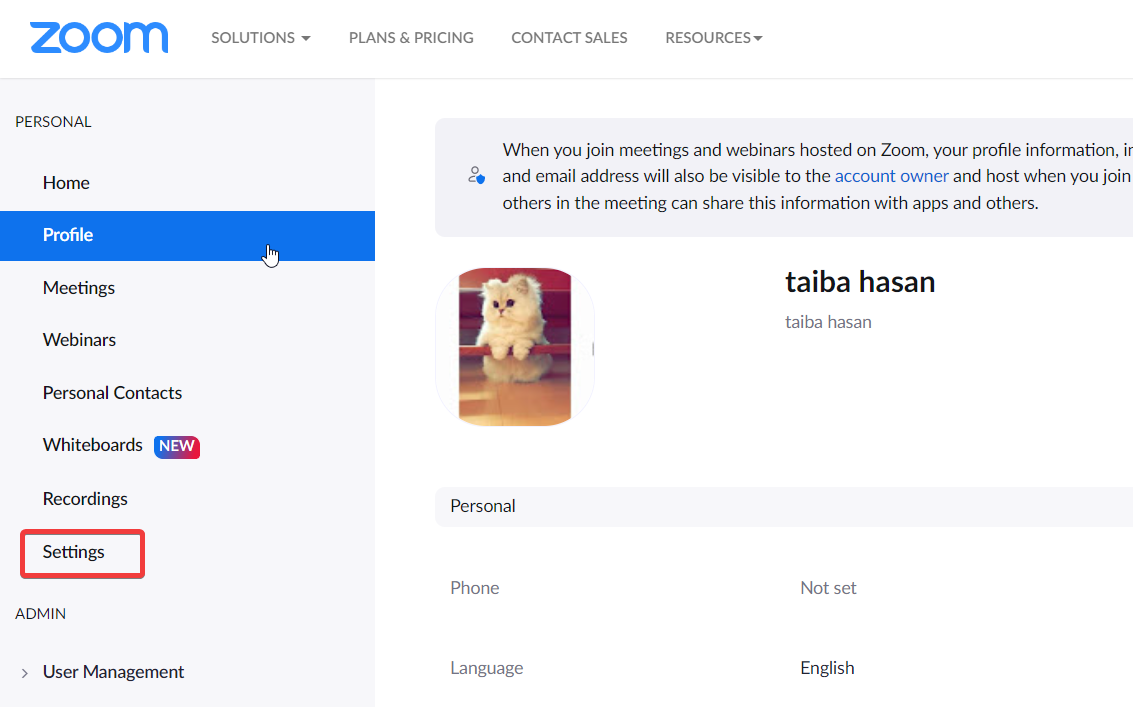
Task: Open the Solutions dropdown menu
Action: coord(260,38)
